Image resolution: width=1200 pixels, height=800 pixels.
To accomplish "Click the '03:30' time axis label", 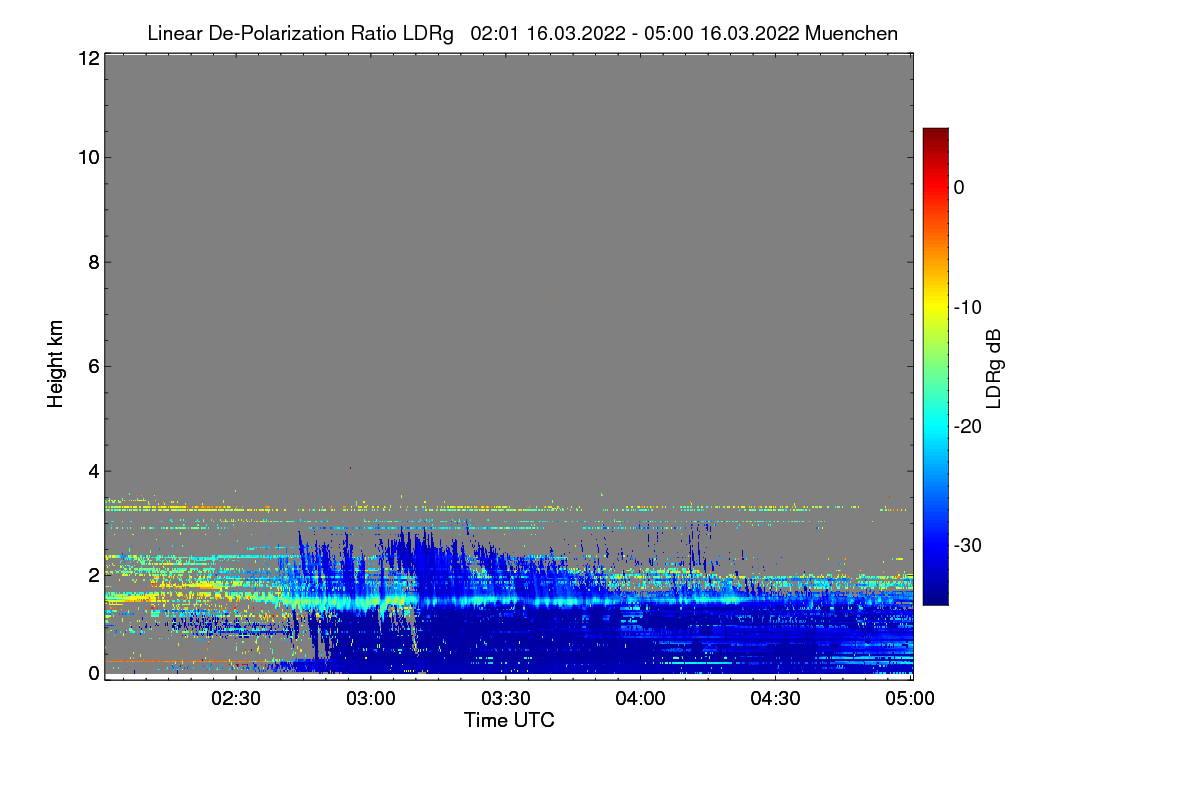I will click(x=506, y=698).
